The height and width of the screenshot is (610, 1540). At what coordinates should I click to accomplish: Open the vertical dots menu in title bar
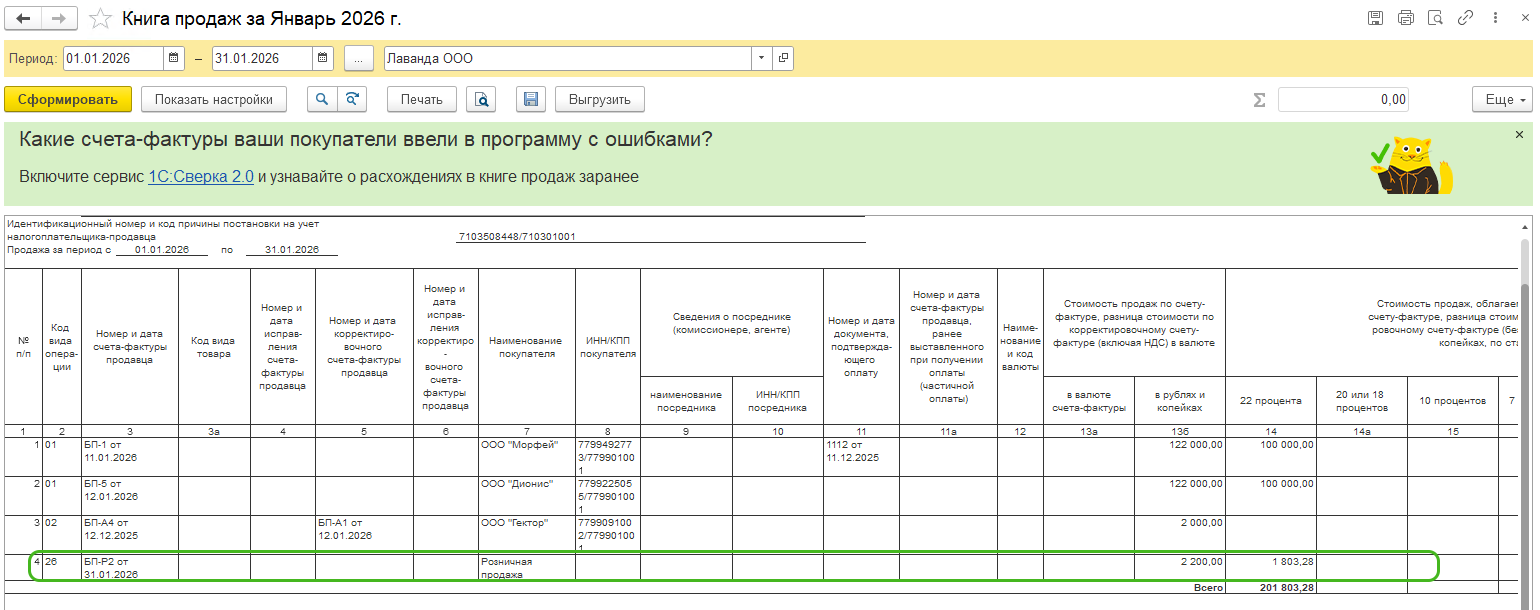(1496, 18)
